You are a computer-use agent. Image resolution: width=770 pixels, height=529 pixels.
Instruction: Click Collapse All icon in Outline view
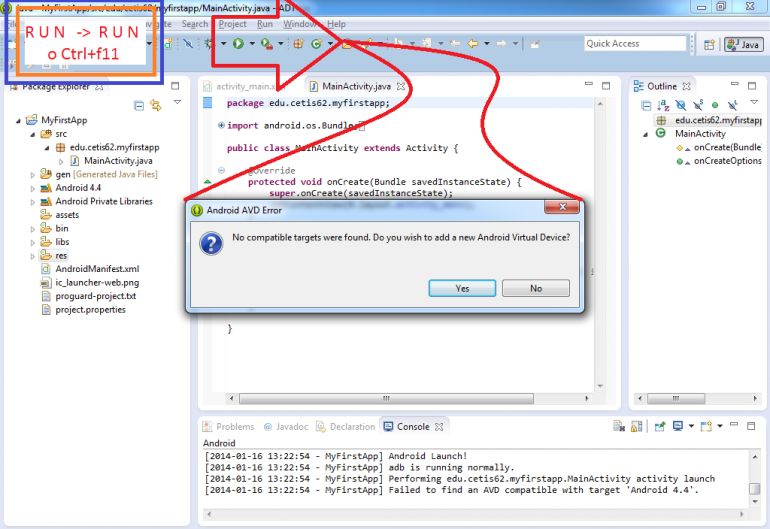tap(646, 105)
